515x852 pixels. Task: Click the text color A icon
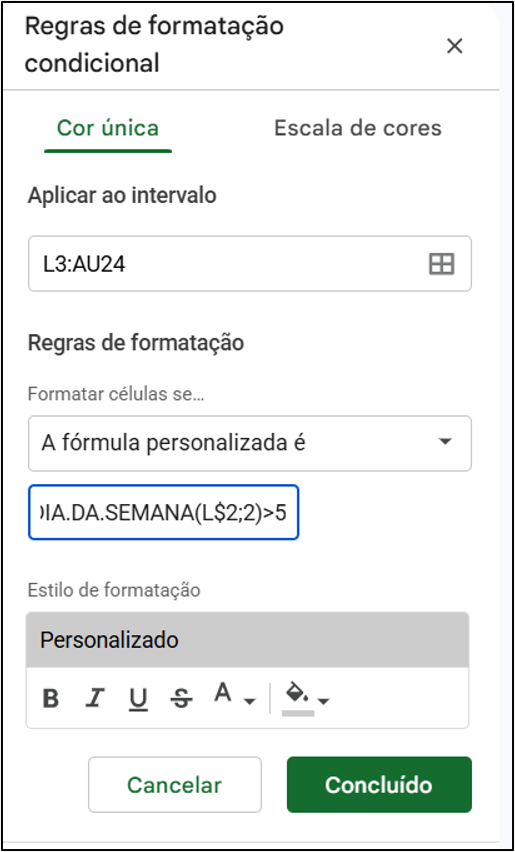[x=222, y=693]
